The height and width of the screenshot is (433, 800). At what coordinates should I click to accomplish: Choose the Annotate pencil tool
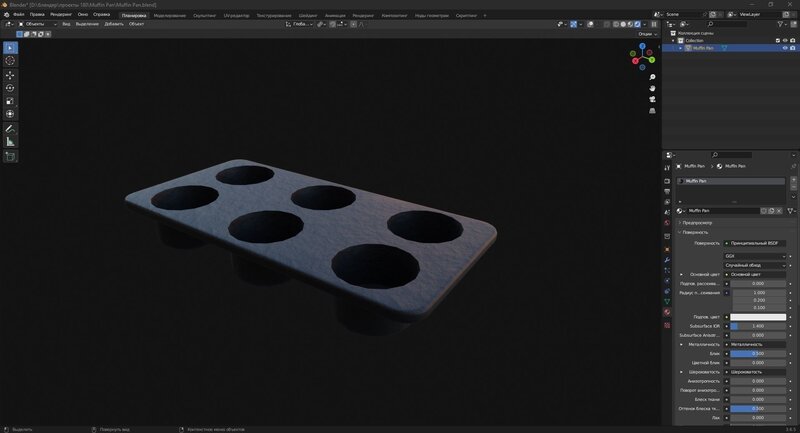point(10,129)
